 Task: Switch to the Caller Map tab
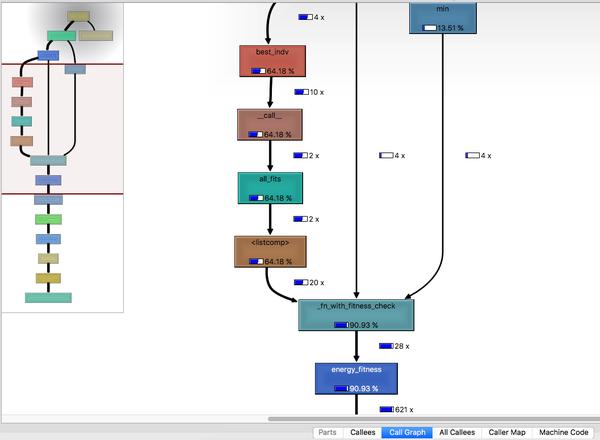tap(507, 432)
